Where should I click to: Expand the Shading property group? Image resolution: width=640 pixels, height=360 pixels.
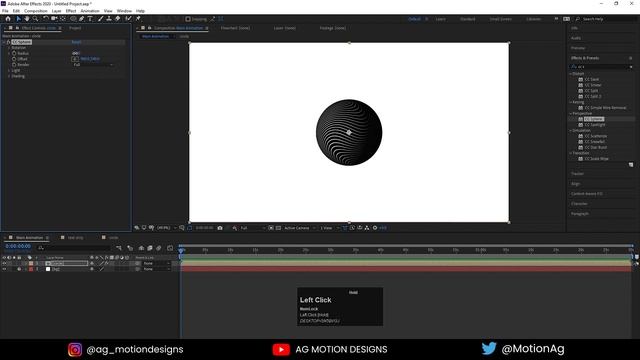tap(9, 76)
